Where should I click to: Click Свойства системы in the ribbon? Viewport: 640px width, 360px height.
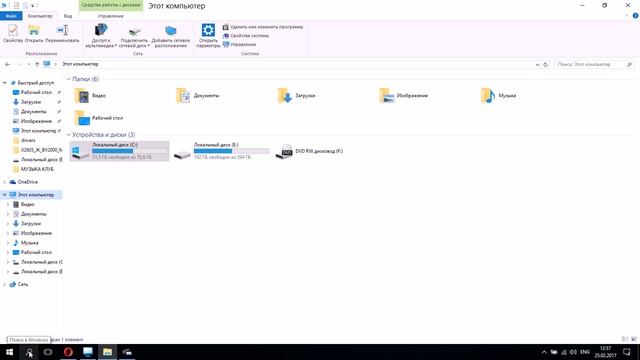click(x=246, y=36)
